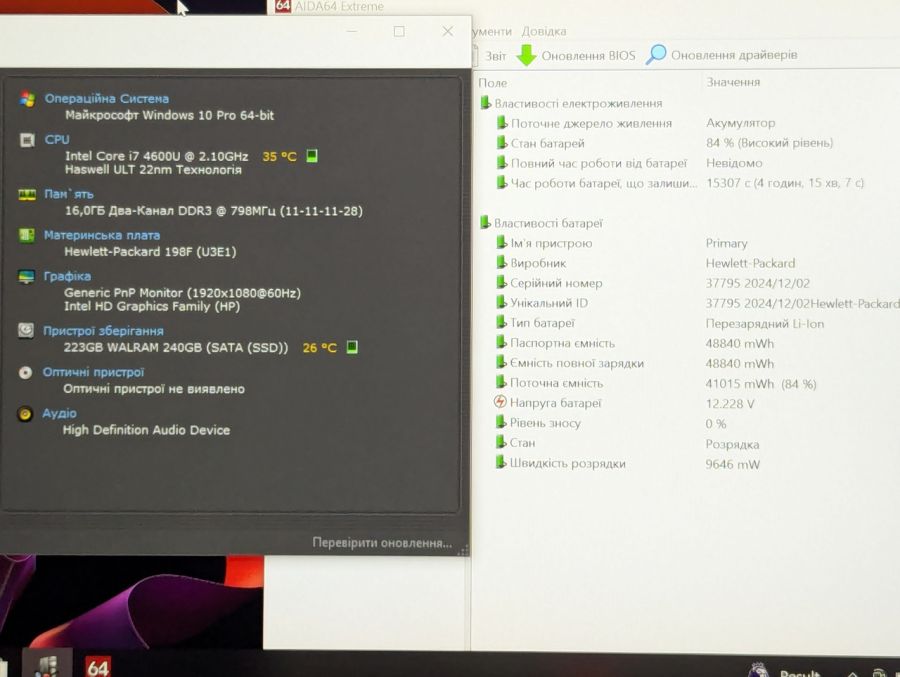Screen dimensions: 900x677
Task: Click the Розрядка status value
Action: pos(732,444)
